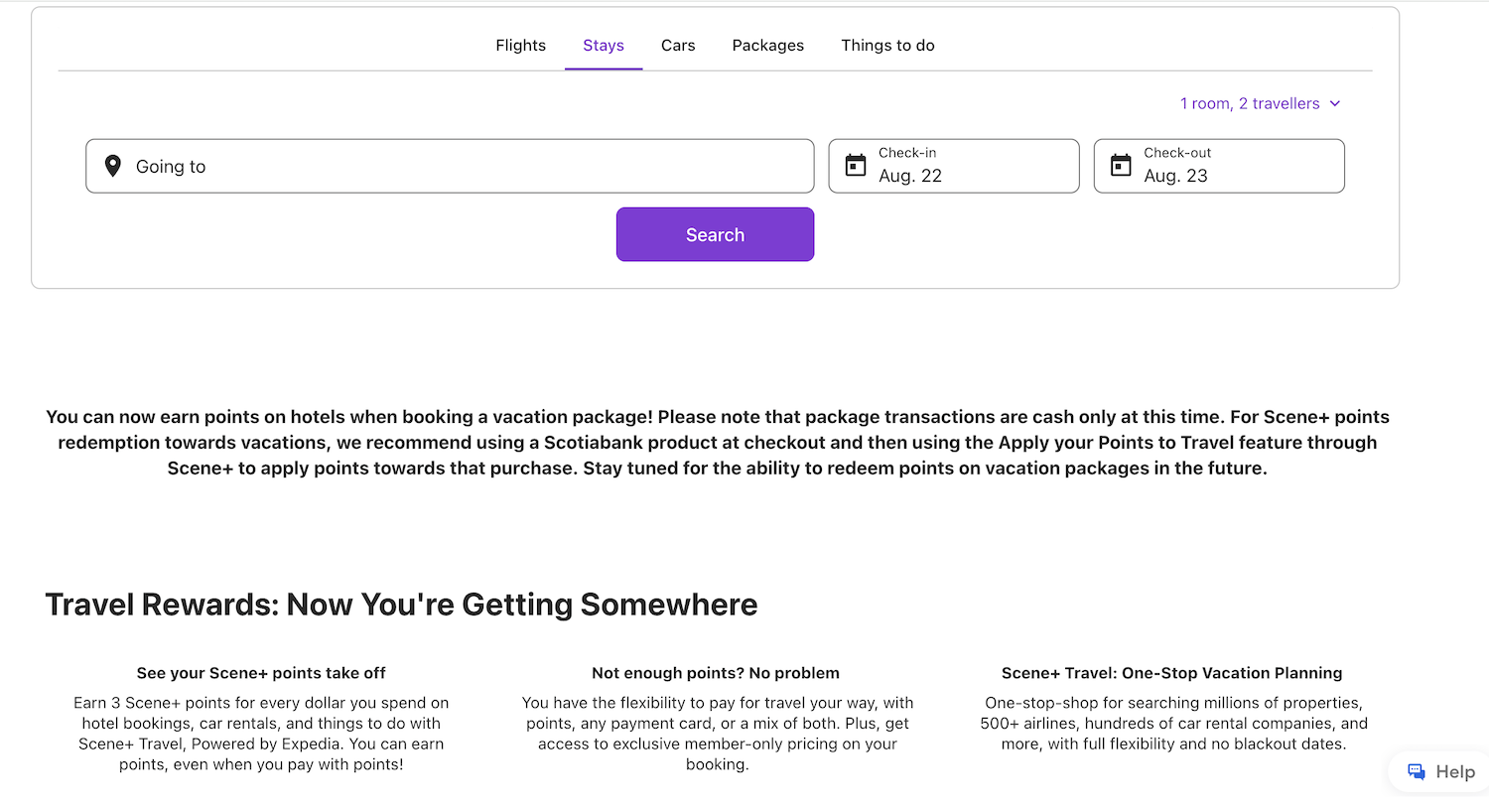Click the Check-in calendar icon
The image size is (1489, 812).
855,166
